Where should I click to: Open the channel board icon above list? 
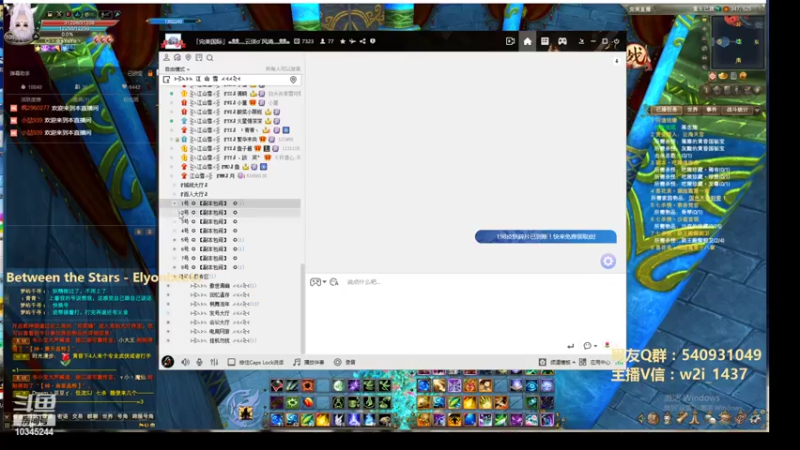[x=198, y=58]
